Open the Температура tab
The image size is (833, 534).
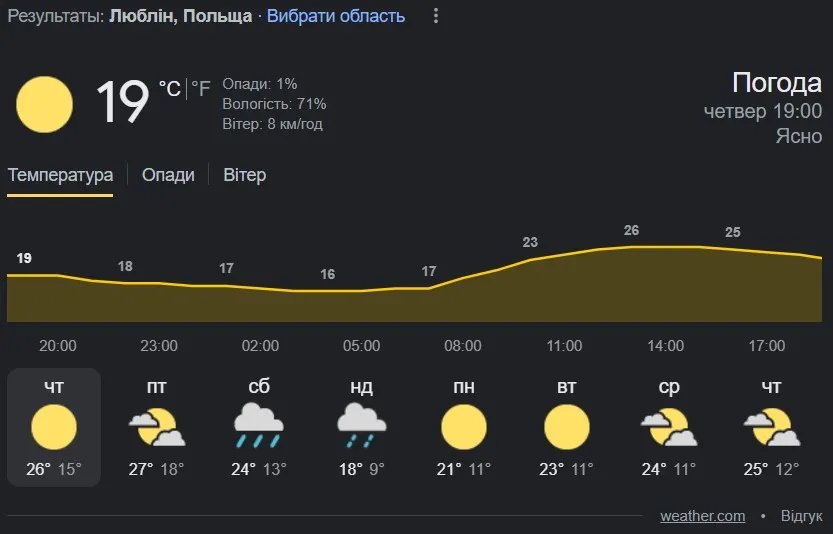click(60, 175)
